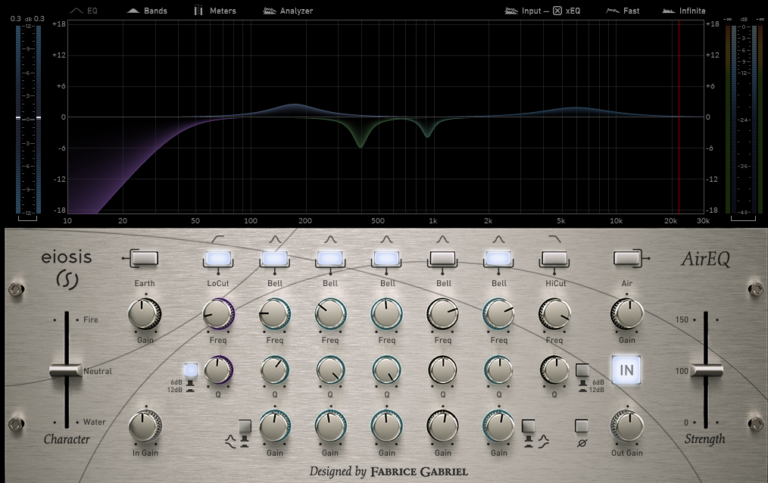Toggle the phase invert button
Image resolution: width=768 pixels, height=483 pixels.
click(581, 426)
